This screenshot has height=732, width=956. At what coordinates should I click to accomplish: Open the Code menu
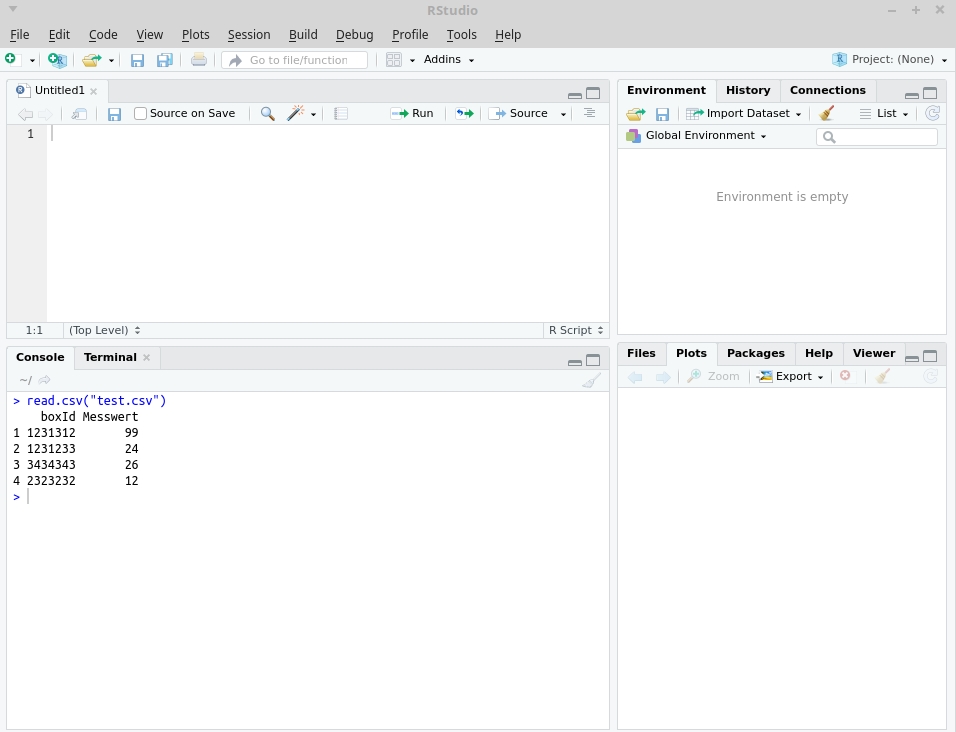point(103,35)
